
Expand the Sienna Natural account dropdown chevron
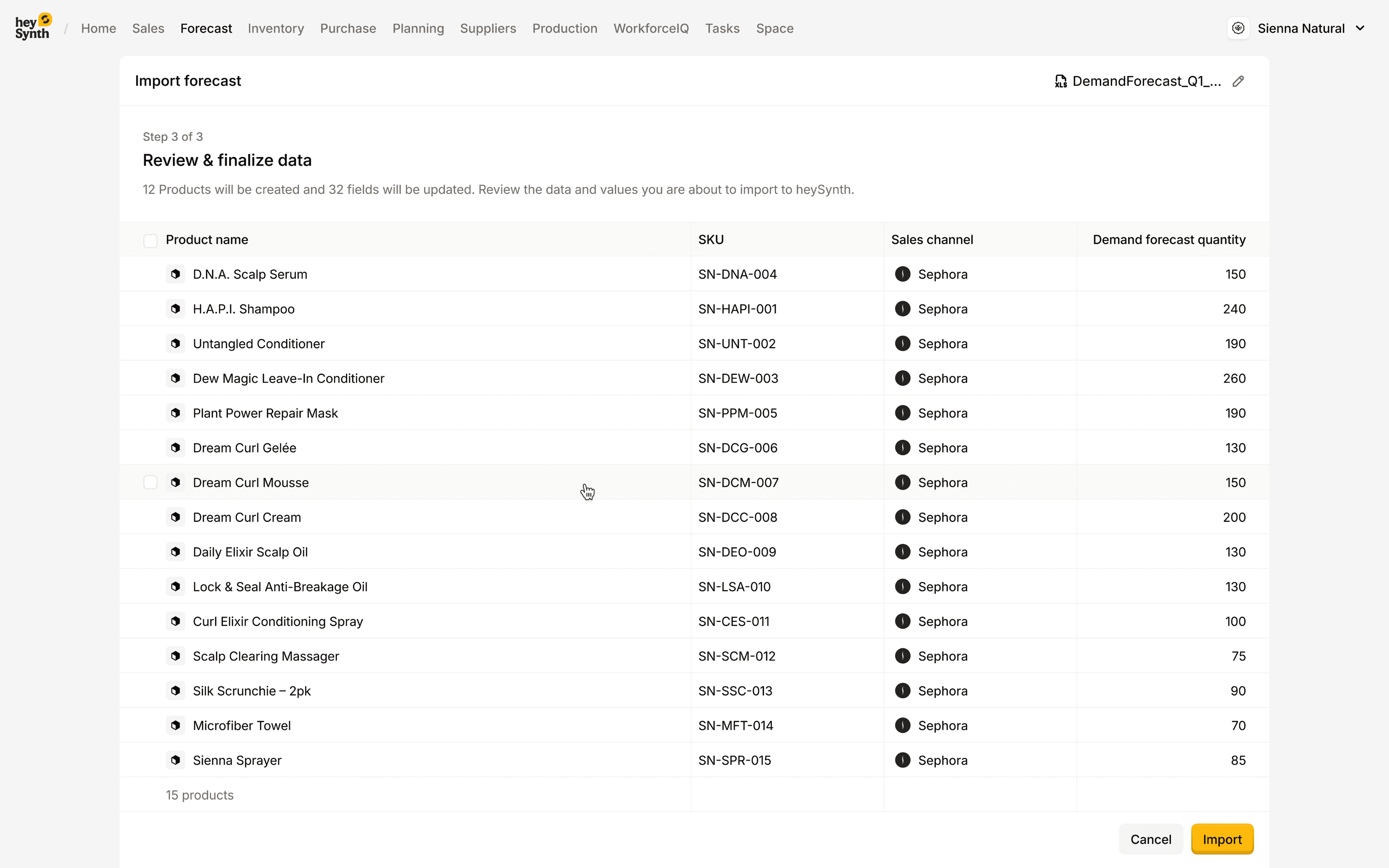(1360, 28)
